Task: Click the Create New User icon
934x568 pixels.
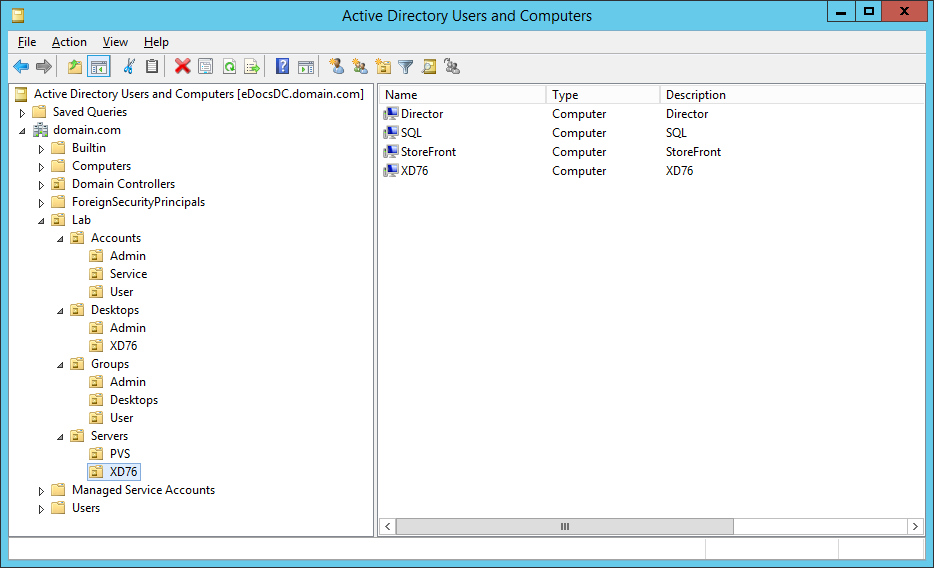Action: click(337, 67)
